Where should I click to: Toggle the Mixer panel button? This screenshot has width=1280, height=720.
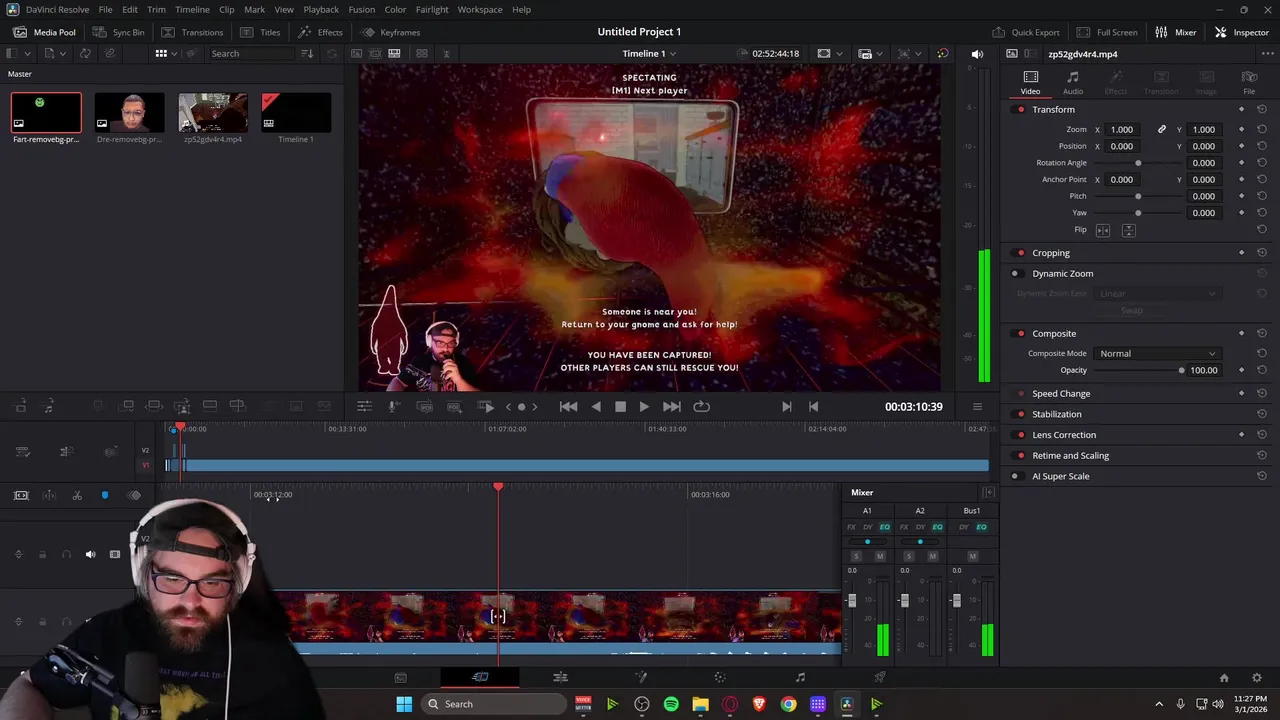[x=1175, y=32]
